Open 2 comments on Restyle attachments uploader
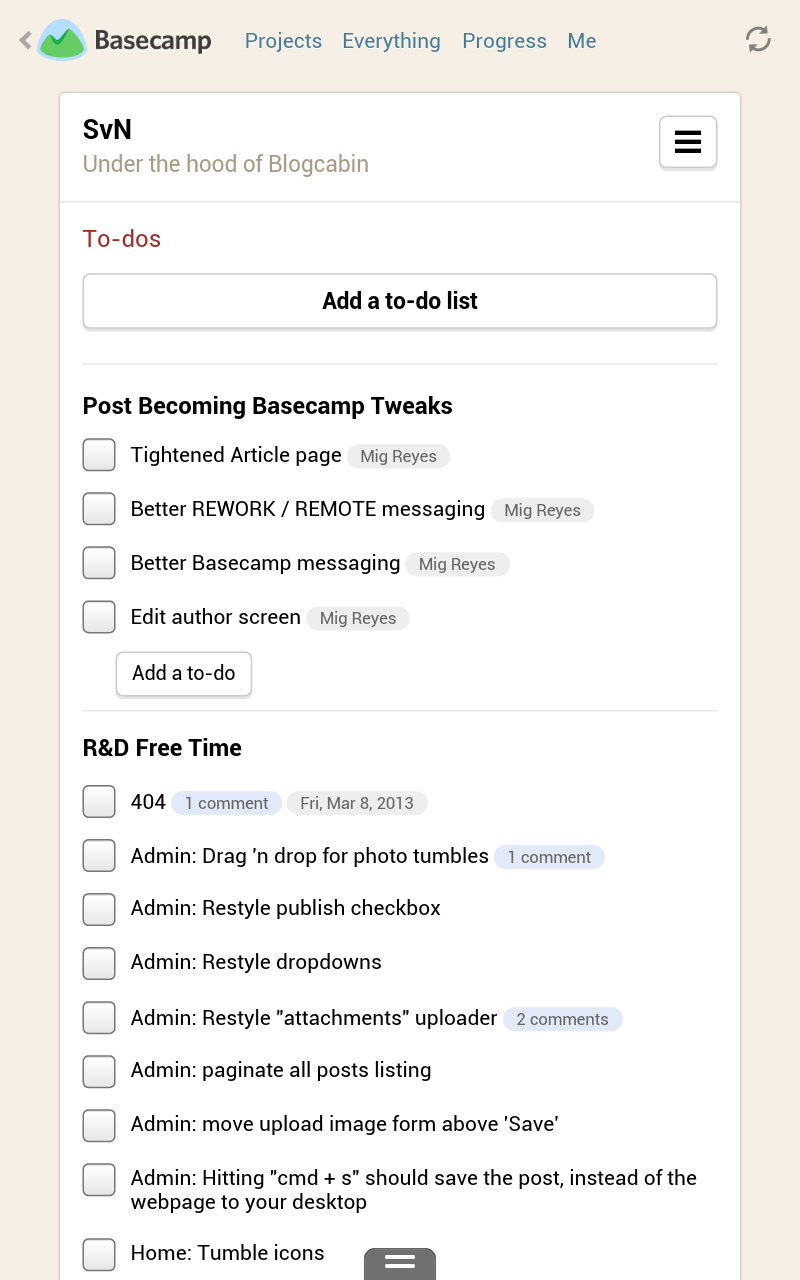This screenshot has height=1280, width=800. [x=563, y=1018]
